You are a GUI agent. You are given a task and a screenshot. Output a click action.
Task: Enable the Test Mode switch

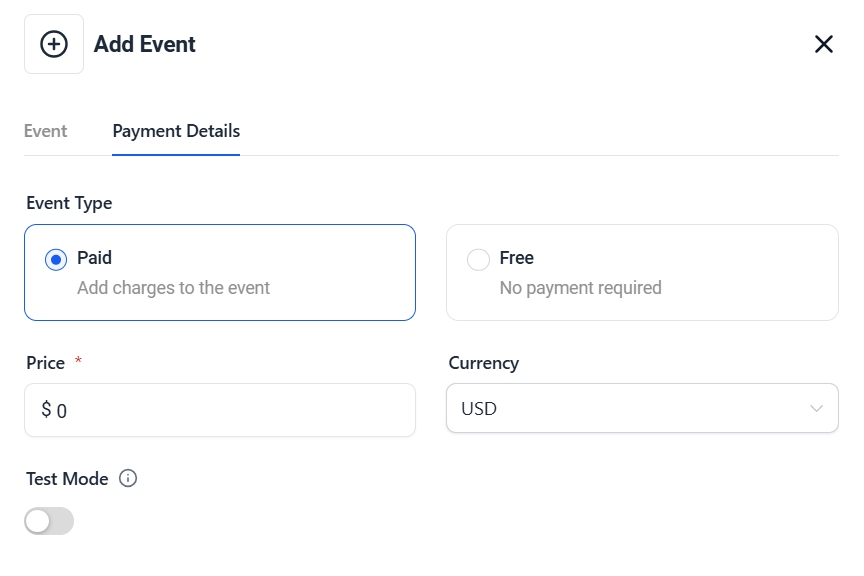(49, 521)
